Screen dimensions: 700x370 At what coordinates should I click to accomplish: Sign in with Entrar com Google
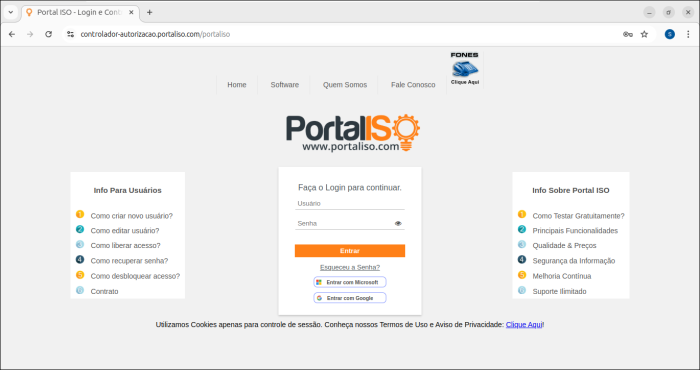pos(350,298)
